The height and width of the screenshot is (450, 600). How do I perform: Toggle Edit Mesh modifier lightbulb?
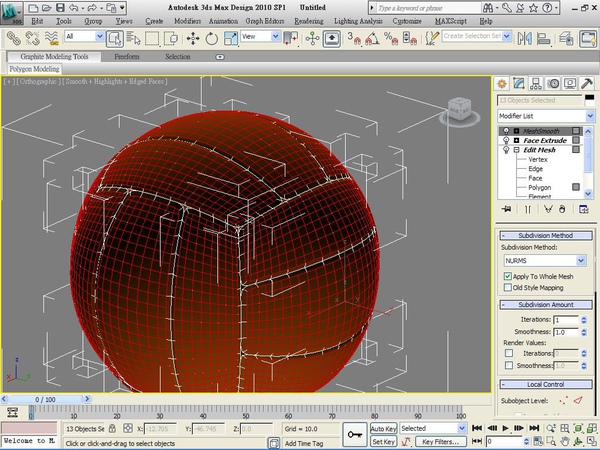(505, 150)
